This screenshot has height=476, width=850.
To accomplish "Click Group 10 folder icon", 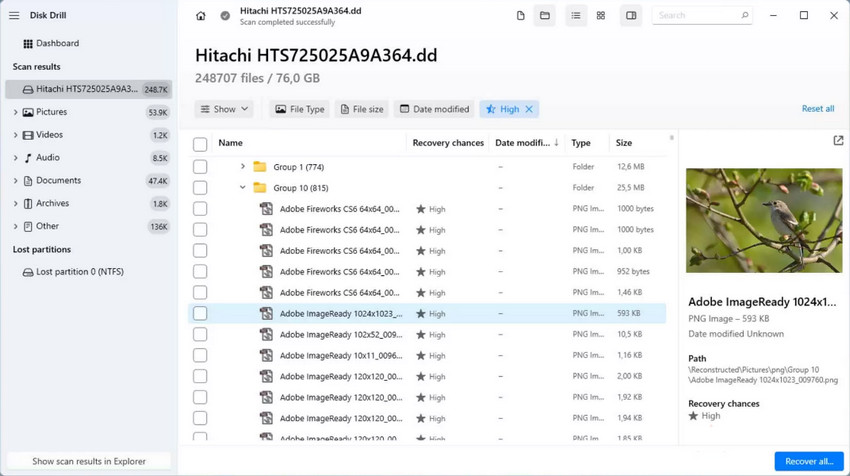I will tap(260, 188).
